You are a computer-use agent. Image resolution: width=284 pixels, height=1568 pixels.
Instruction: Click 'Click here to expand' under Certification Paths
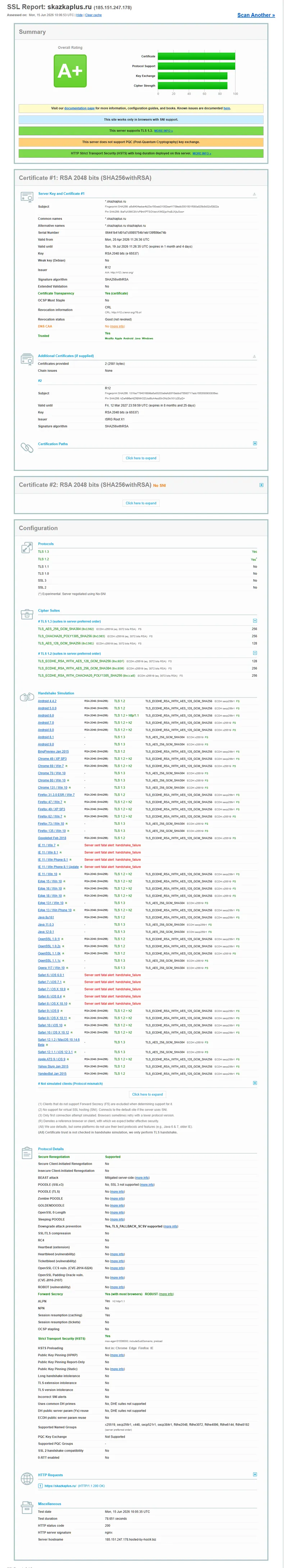tap(141, 458)
